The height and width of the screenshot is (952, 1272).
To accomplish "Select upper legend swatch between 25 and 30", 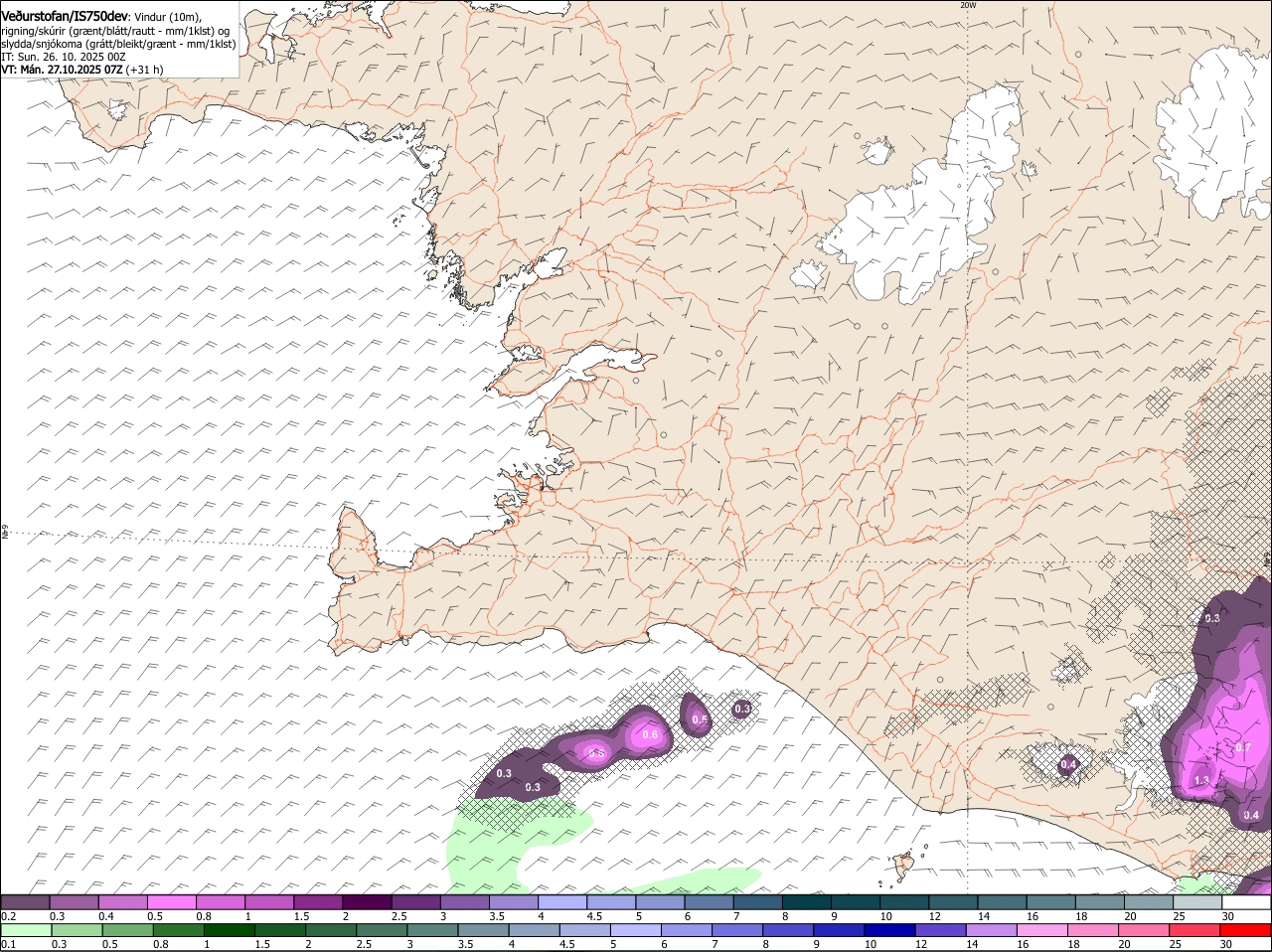I will (x=1197, y=902).
